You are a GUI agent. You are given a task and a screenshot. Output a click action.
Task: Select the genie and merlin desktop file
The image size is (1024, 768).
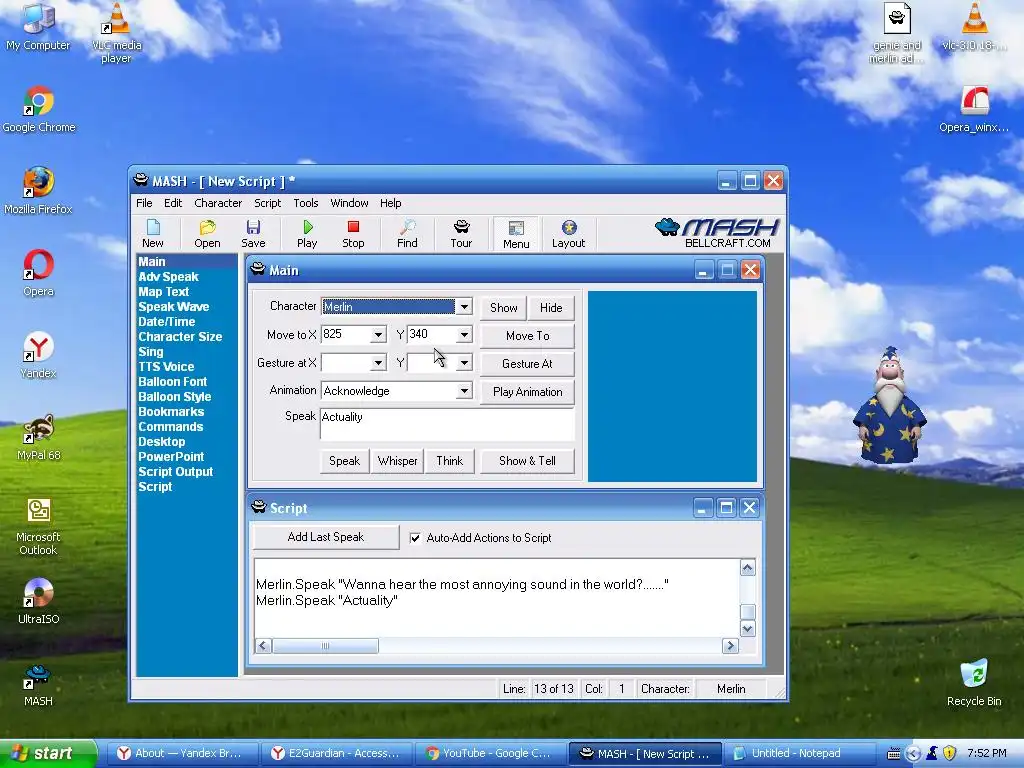click(x=897, y=33)
